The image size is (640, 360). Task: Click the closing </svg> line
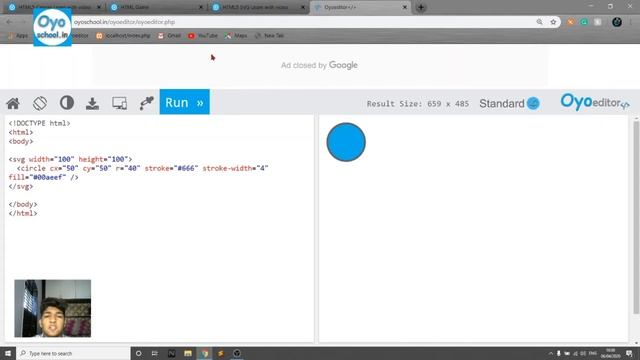click(21, 186)
